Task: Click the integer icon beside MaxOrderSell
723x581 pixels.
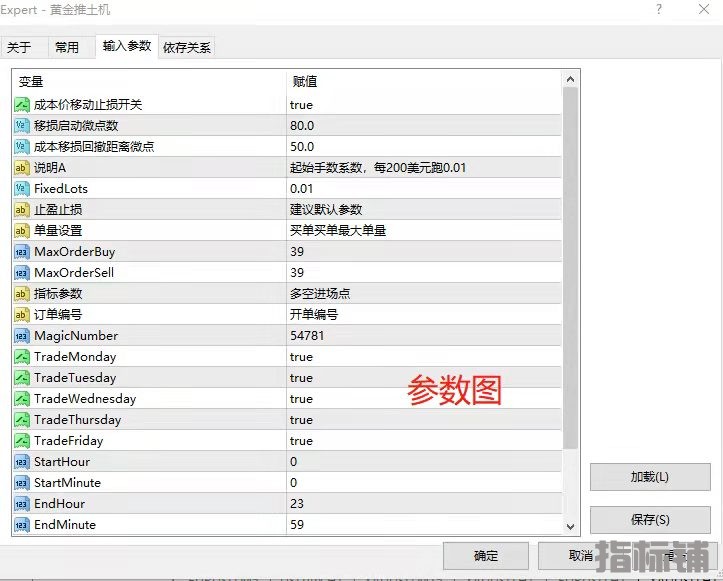Action: tap(22, 273)
